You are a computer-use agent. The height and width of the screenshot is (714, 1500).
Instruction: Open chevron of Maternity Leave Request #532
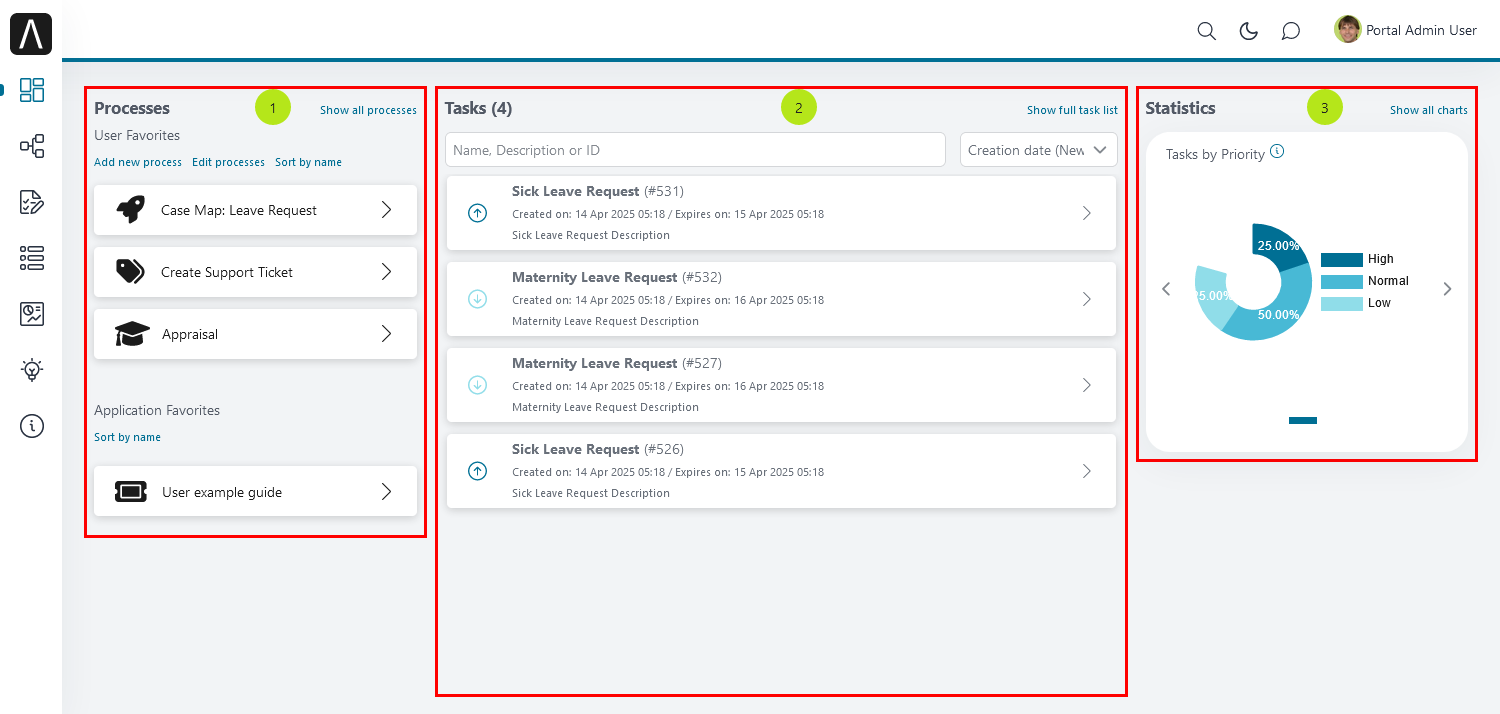click(x=1087, y=299)
